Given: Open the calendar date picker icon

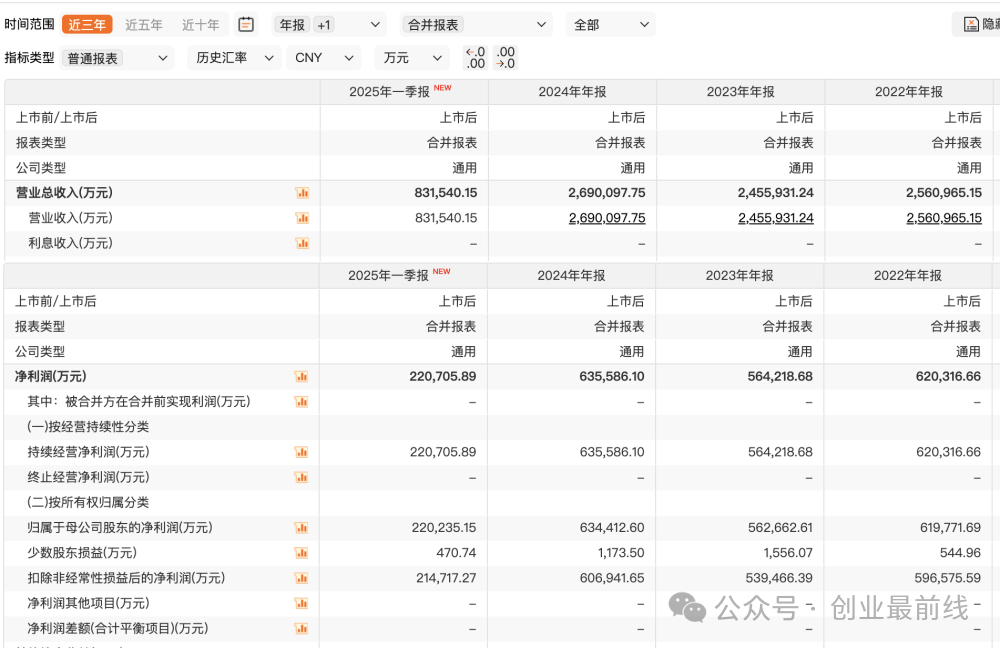Looking at the screenshot, I should [x=246, y=25].
